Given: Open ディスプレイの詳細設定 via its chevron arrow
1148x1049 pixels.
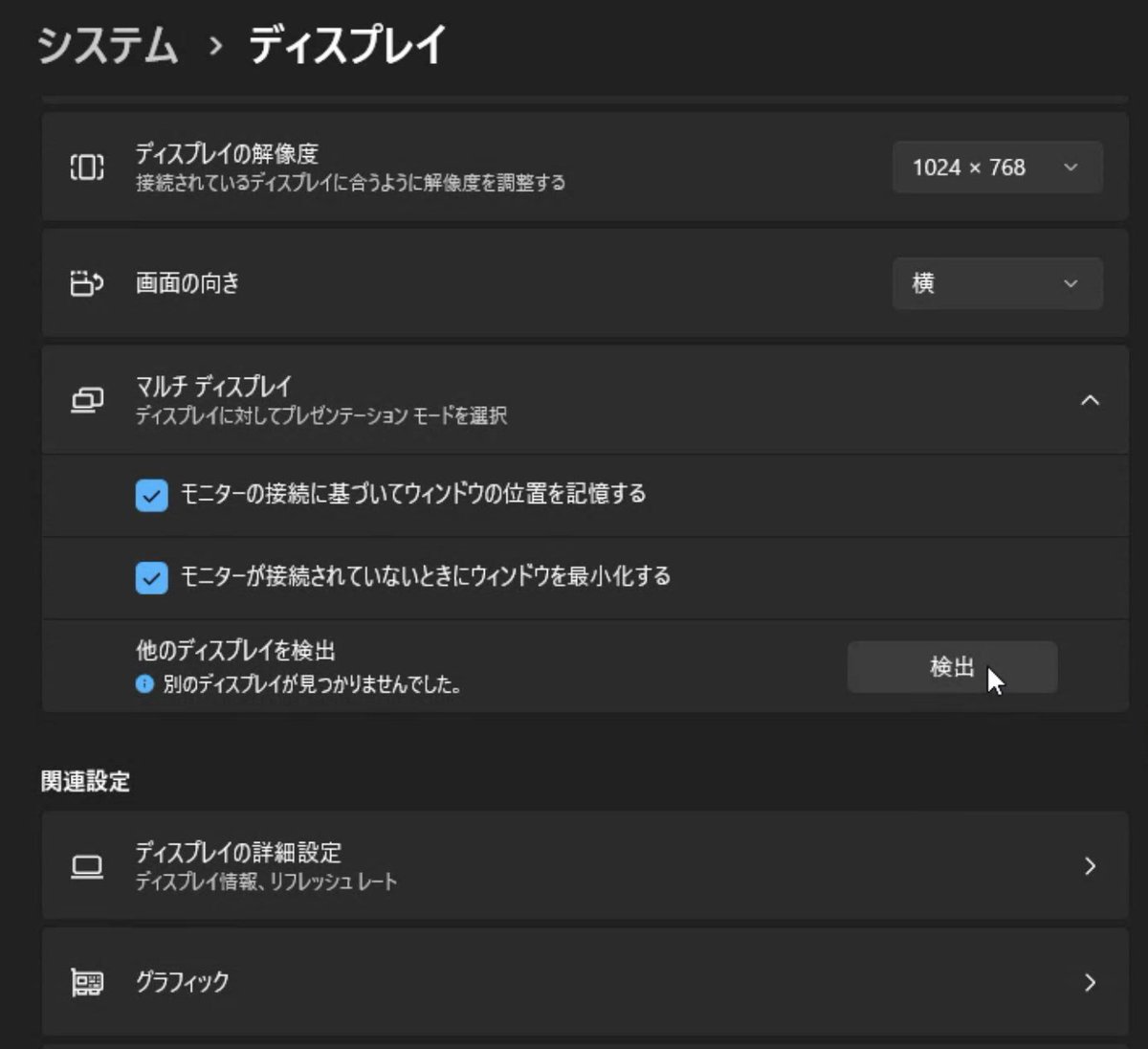Looking at the screenshot, I should click(x=1090, y=866).
